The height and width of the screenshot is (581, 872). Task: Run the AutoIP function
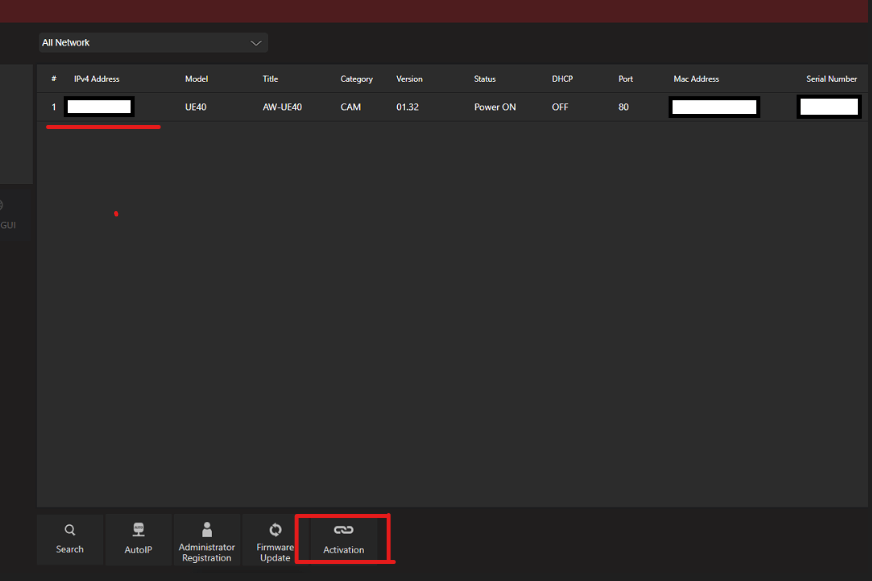point(138,540)
